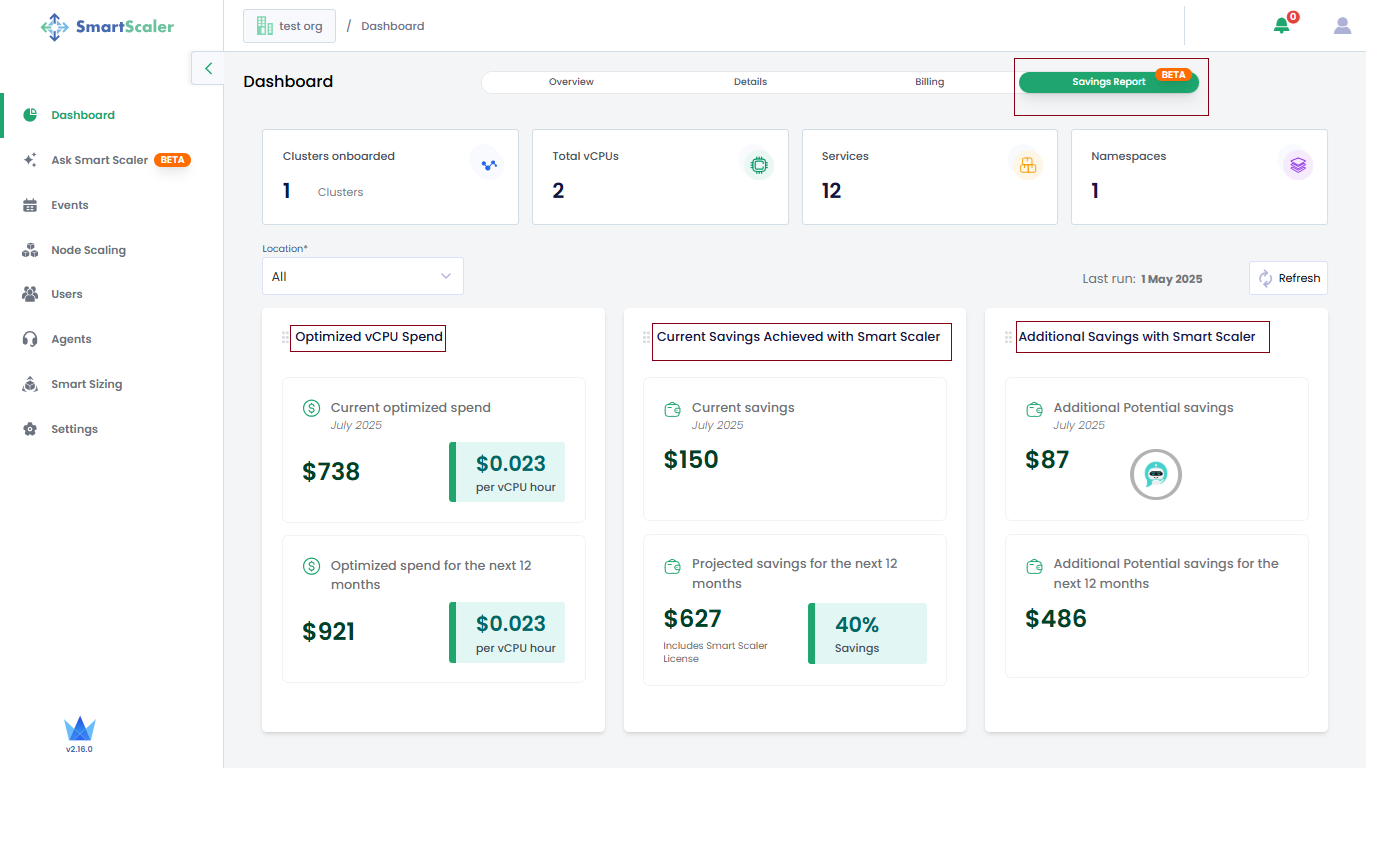1381x854 pixels.
Task: Click the Optimized vCPU Spend heading
Action: pos(369,337)
